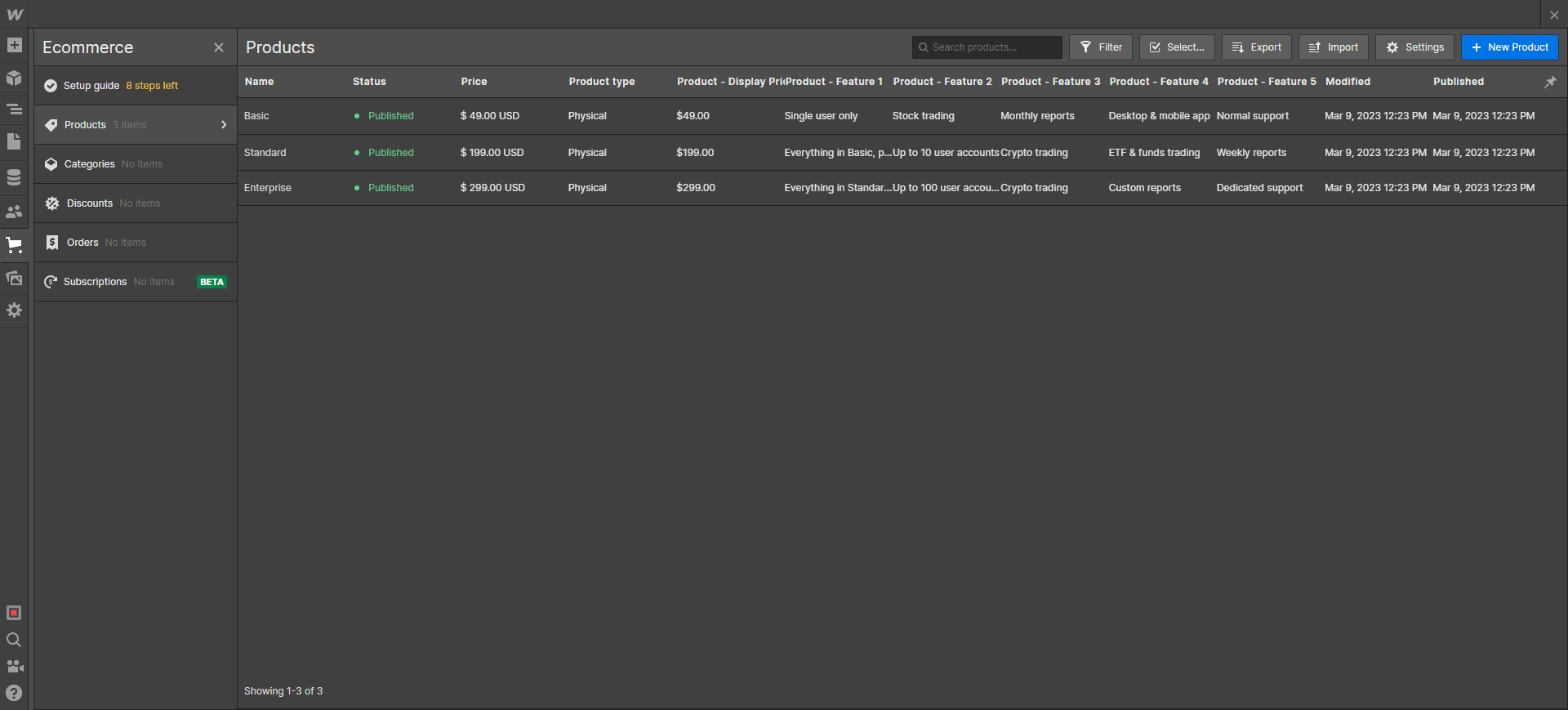Click "Single user only" cell

(821, 116)
